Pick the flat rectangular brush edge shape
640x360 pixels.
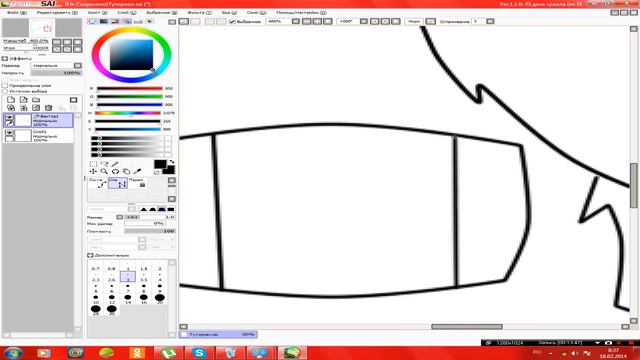click(171, 209)
